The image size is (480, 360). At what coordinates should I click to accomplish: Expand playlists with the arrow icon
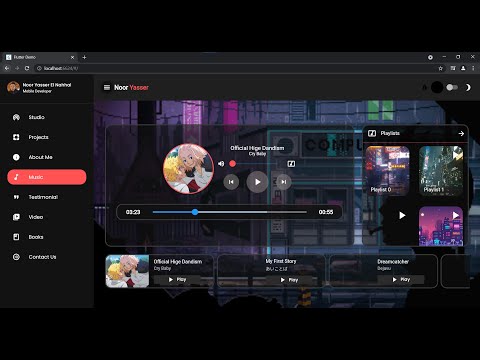pyautogui.click(x=461, y=133)
